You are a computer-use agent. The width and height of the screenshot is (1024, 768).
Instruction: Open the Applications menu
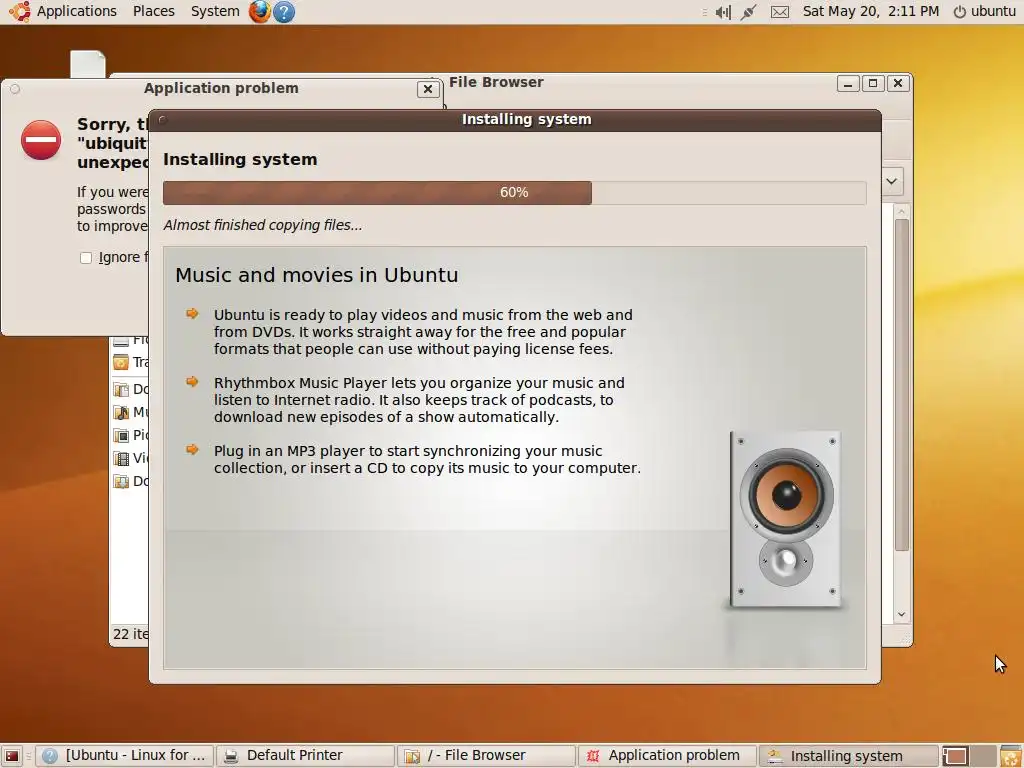(x=76, y=11)
